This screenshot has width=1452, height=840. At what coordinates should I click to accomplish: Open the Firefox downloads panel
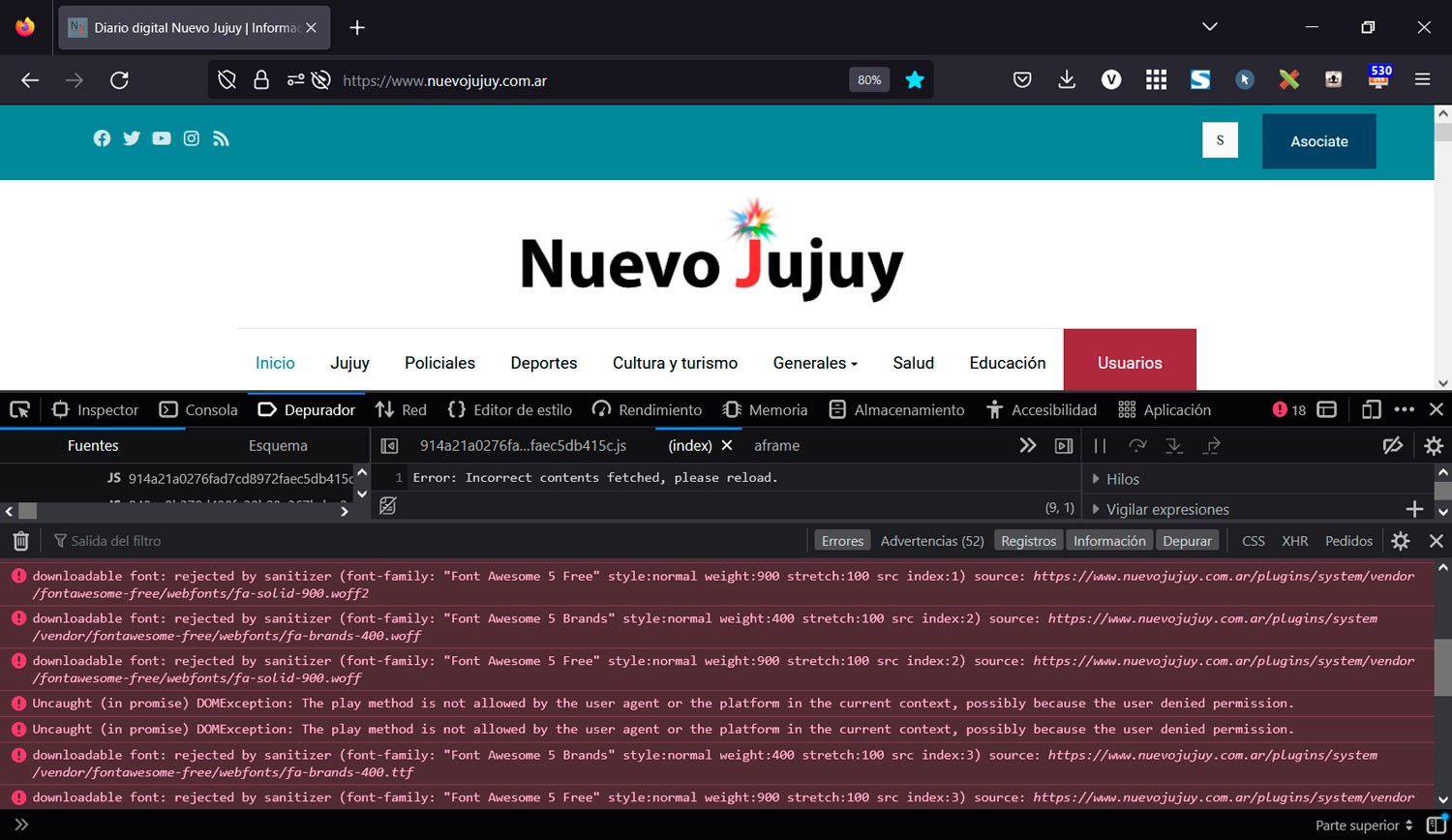1067,80
